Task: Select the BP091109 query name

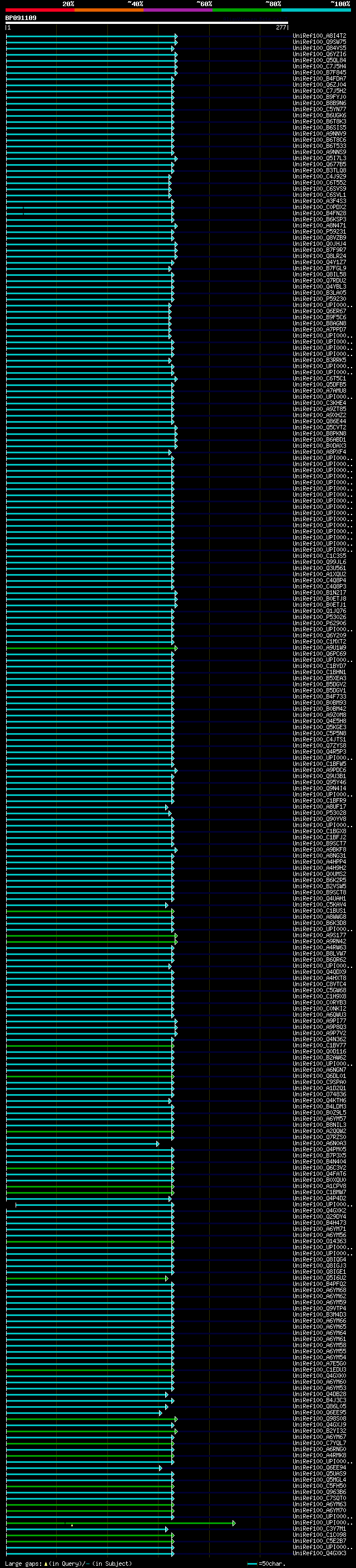Action: pyautogui.click(x=21, y=18)
